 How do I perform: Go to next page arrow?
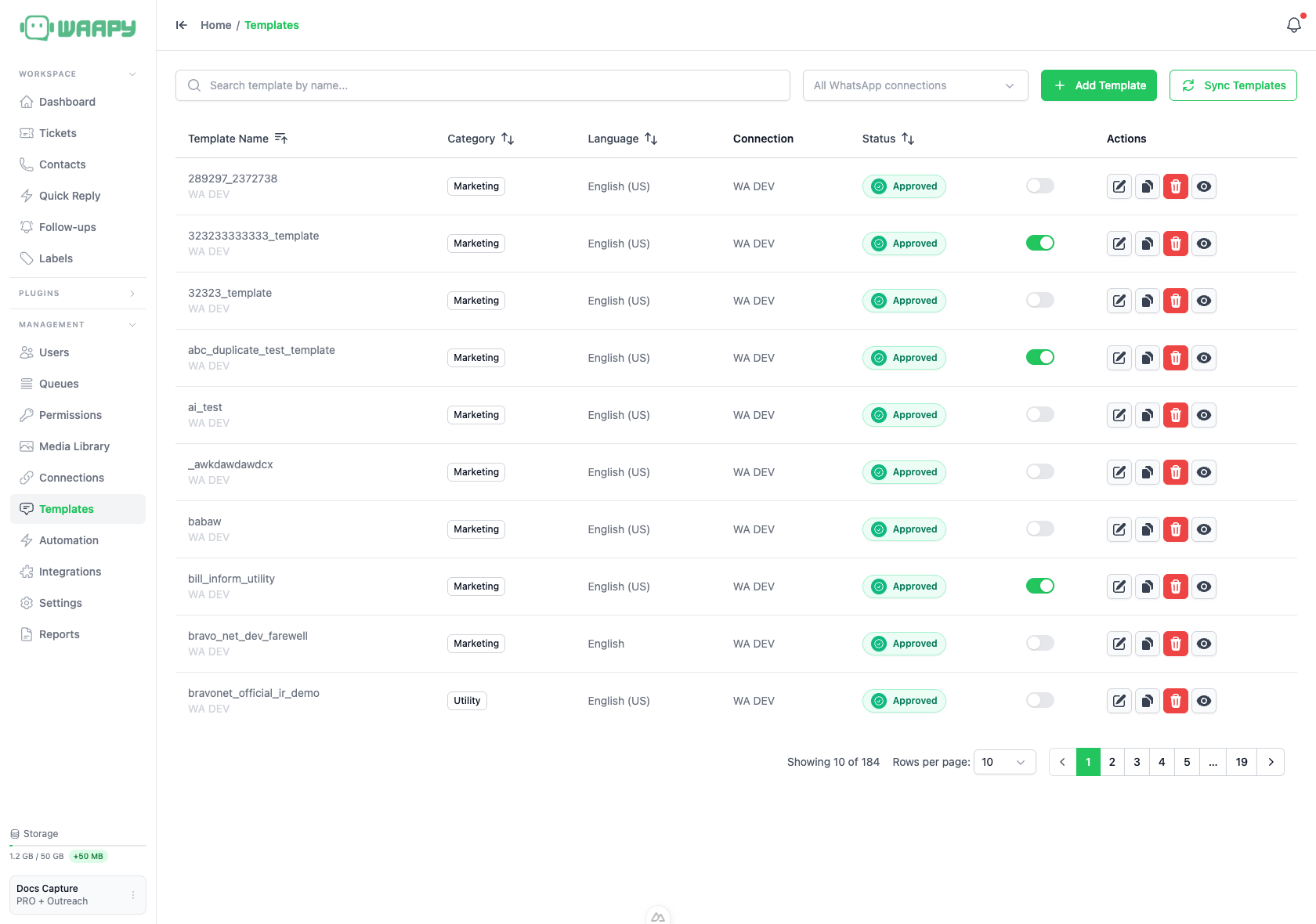pos(1271,762)
